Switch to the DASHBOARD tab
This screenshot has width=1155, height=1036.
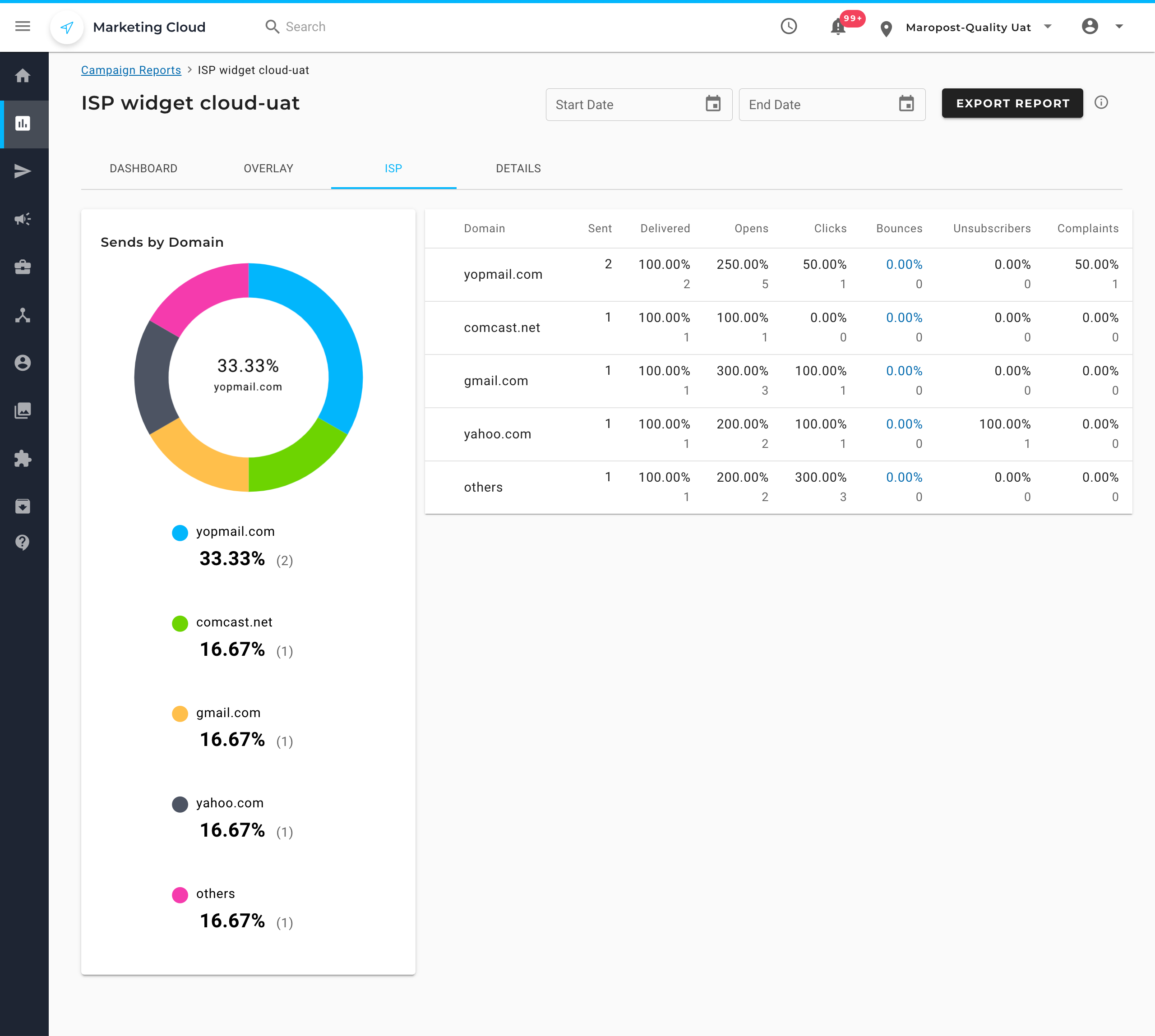(143, 169)
